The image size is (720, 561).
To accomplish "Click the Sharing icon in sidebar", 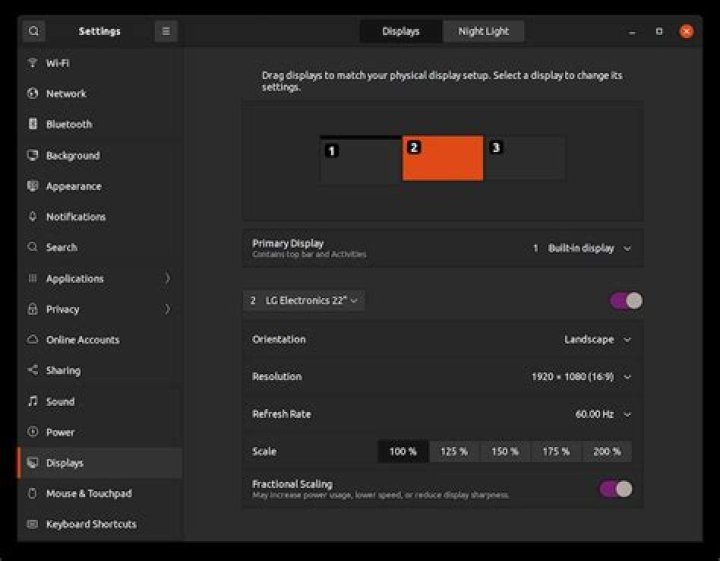I will tap(33, 370).
